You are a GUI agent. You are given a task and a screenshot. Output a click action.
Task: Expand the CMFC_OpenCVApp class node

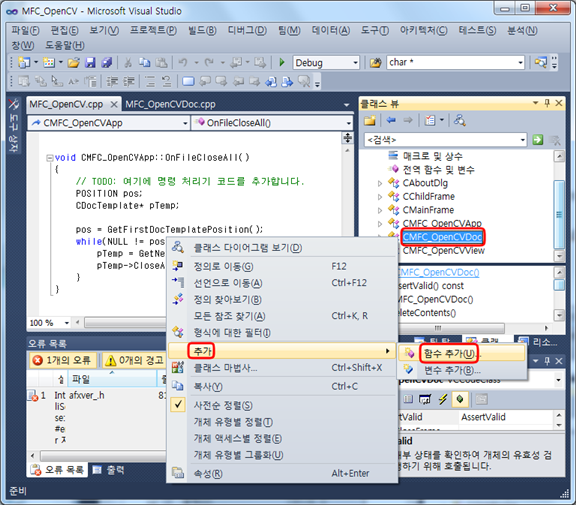point(380,224)
